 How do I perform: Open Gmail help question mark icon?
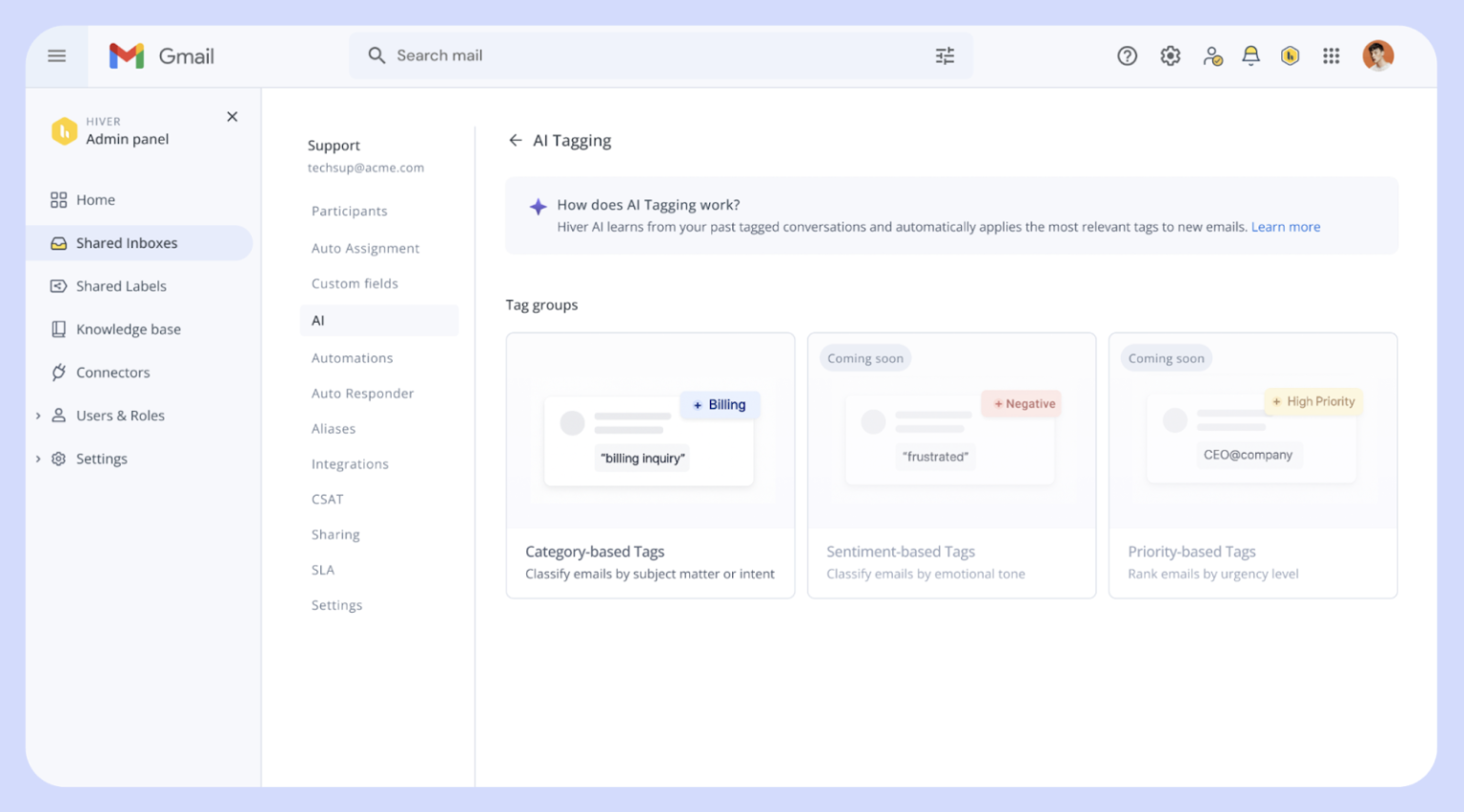point(1127,56)
